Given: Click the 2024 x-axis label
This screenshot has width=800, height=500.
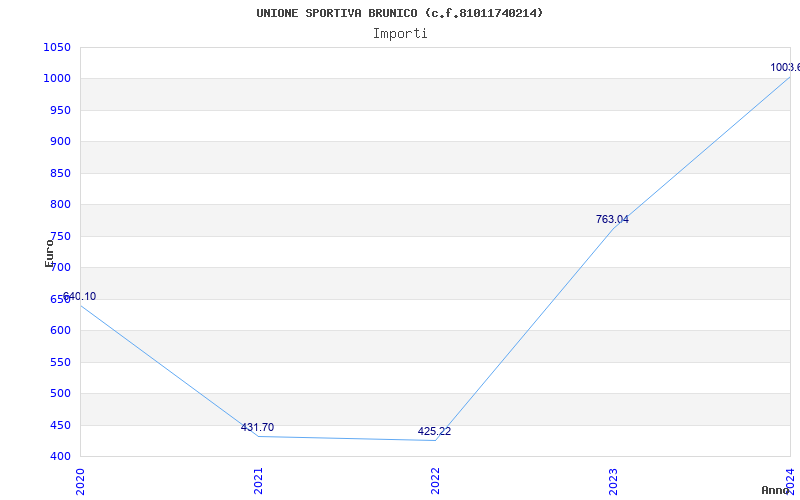Looking at the screenshot, I should (x=790, y=481).
